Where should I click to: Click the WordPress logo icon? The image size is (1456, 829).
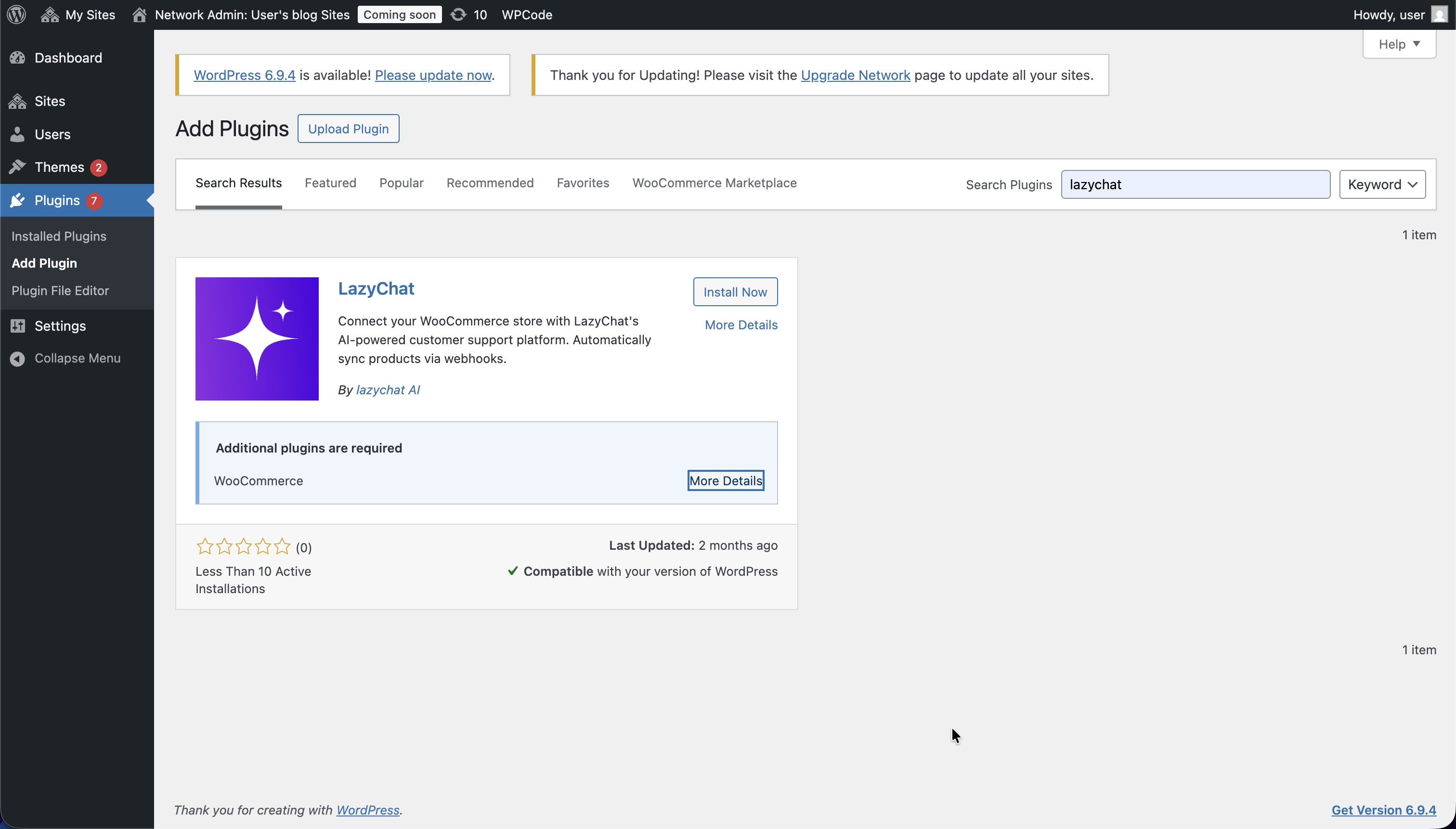[x=16, y=14]
